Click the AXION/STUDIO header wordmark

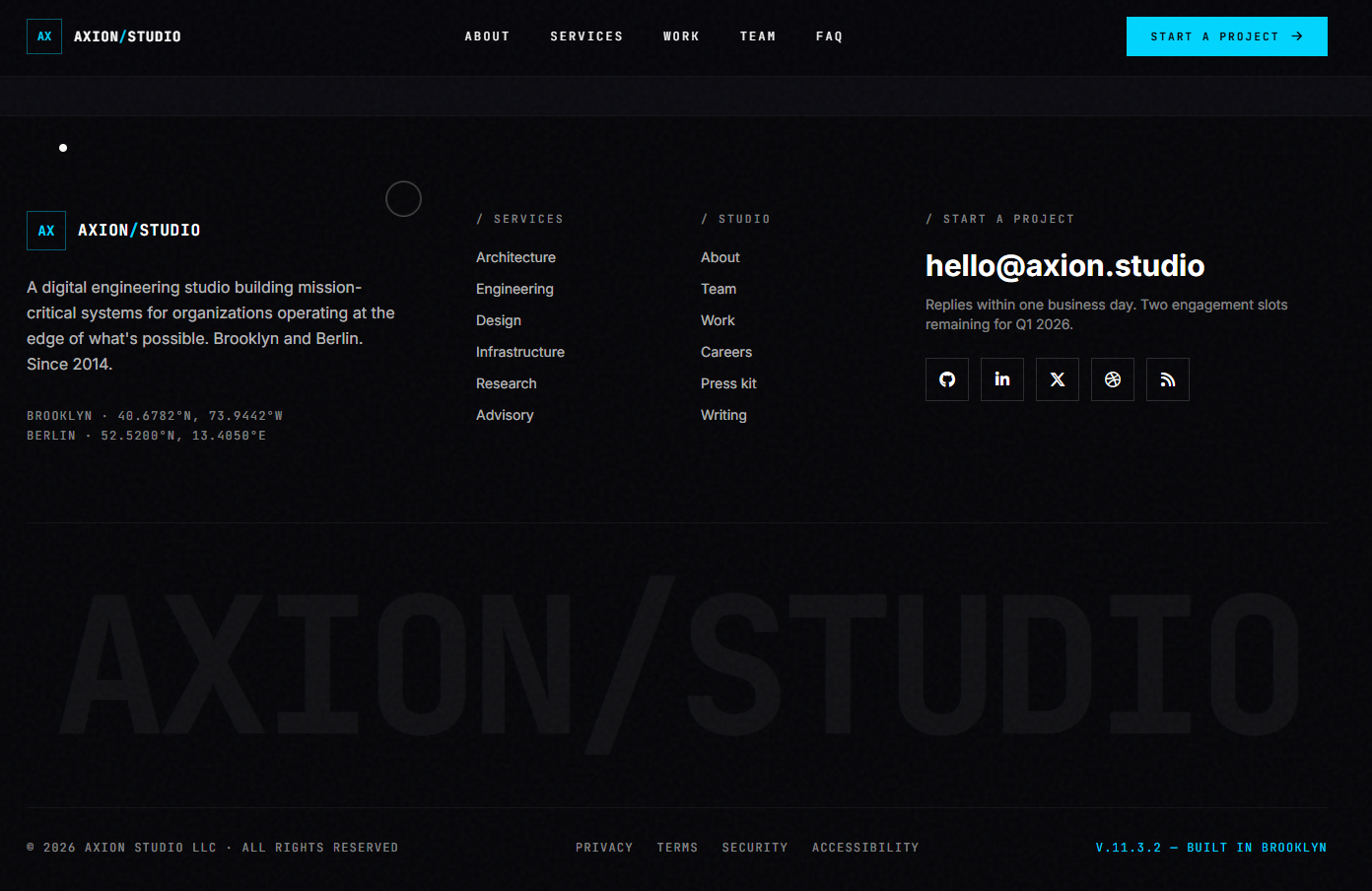127,36
